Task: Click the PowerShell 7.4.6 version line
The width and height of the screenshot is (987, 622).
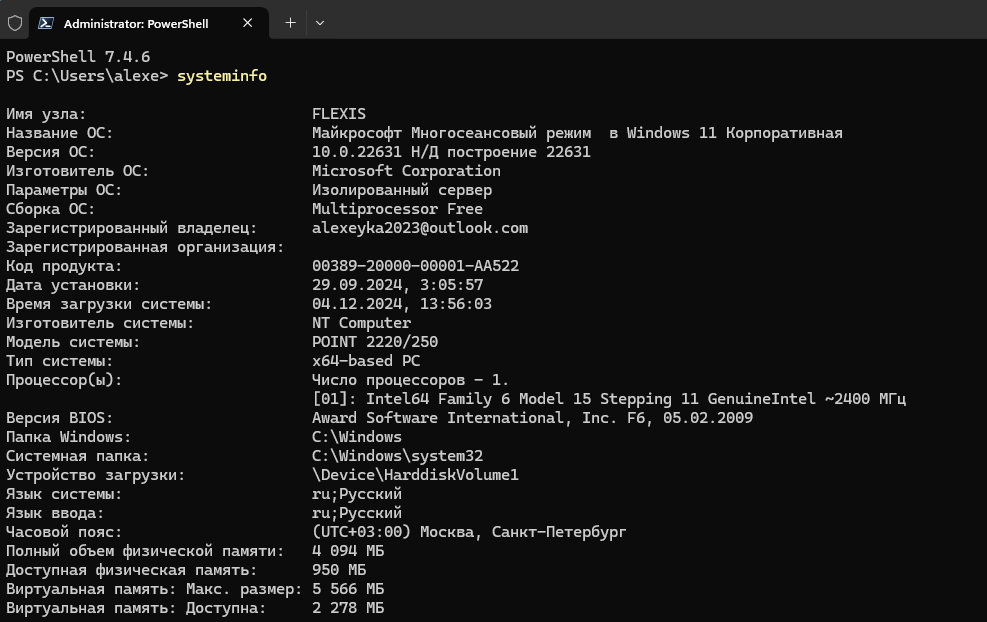Action: coord(78,57)
